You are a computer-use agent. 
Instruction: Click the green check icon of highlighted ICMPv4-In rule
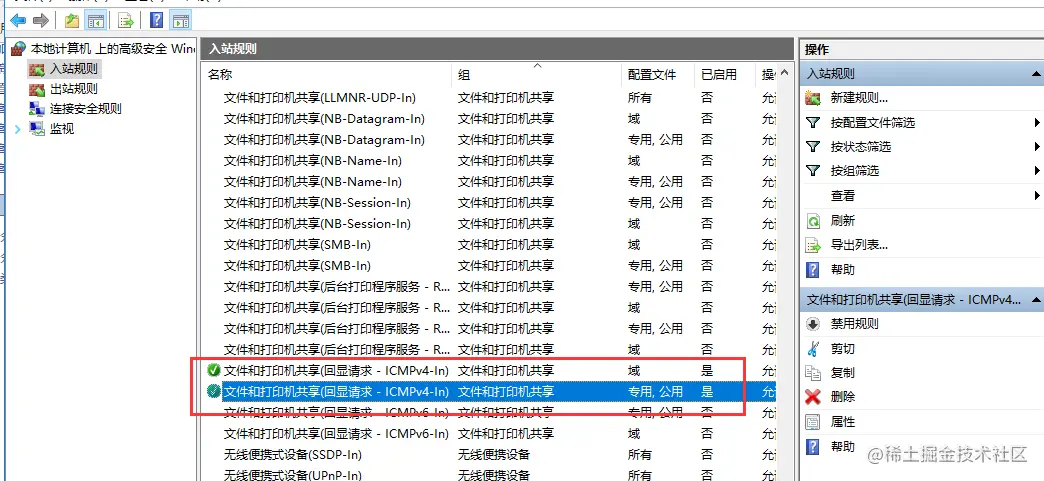coord(214,391)
